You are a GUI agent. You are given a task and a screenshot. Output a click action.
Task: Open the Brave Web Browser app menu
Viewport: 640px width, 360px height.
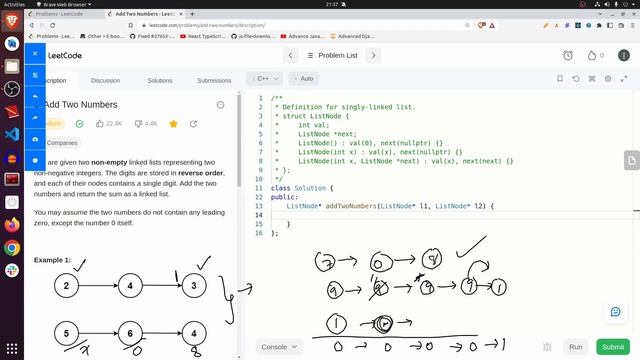pos(64,4)
